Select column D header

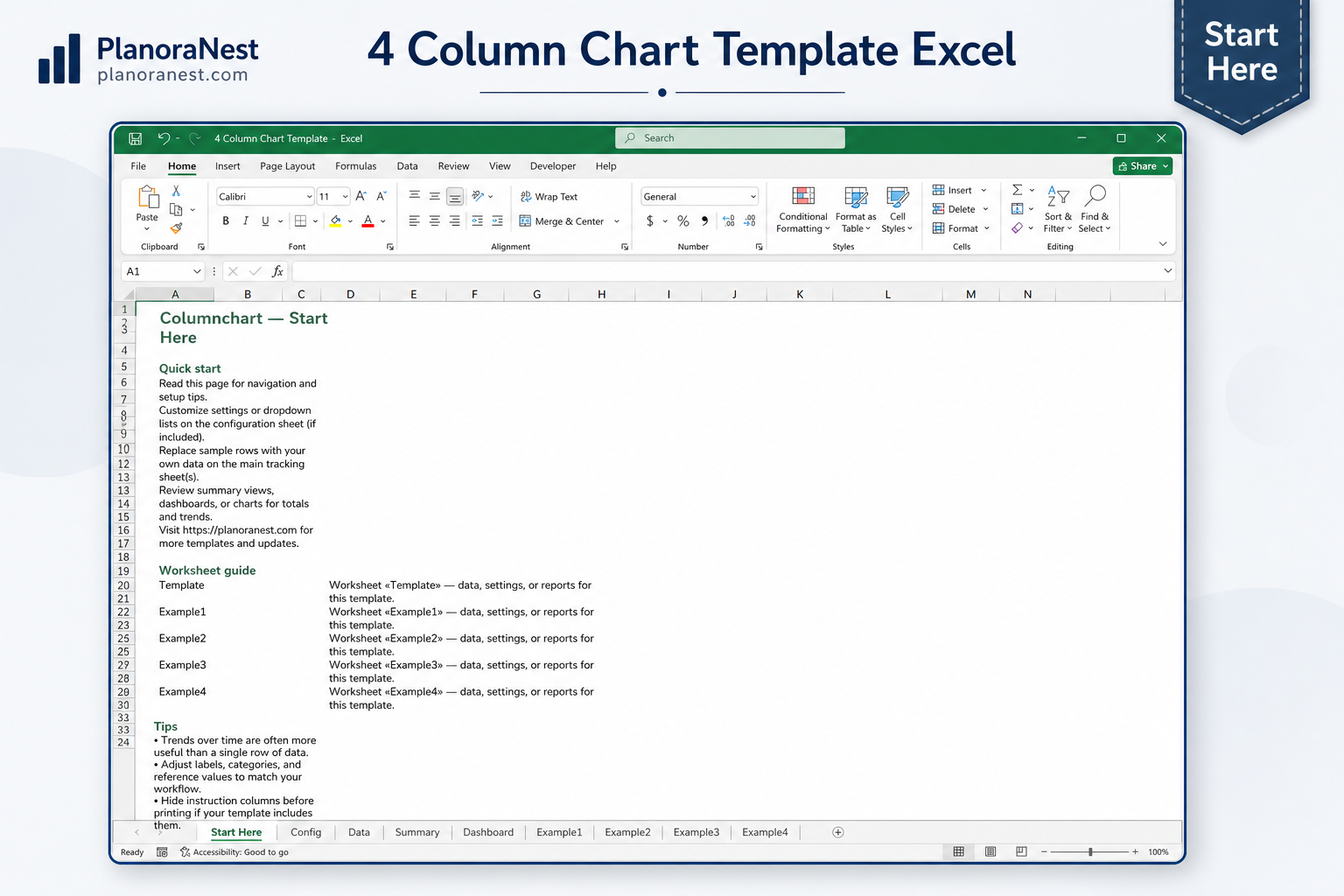350,294
